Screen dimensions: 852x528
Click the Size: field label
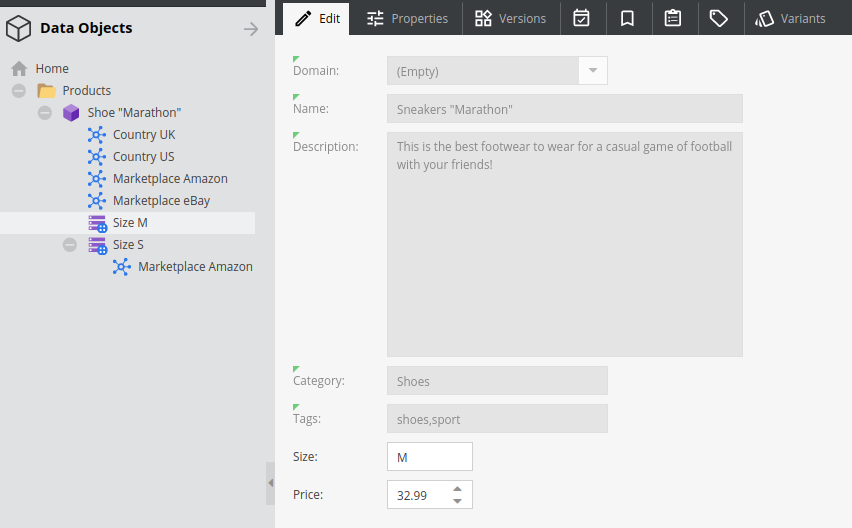coord(305,457)
